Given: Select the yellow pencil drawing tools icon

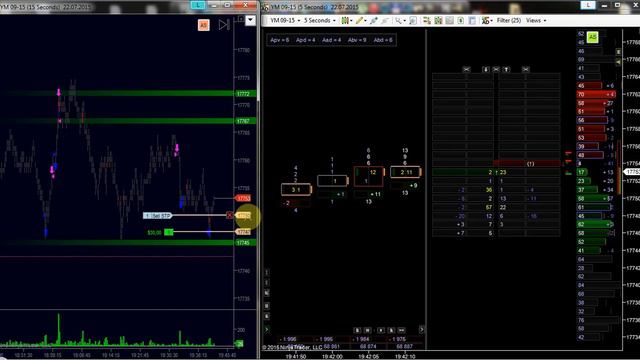Looking at the screenshot, I should click(x=360, y=20).
